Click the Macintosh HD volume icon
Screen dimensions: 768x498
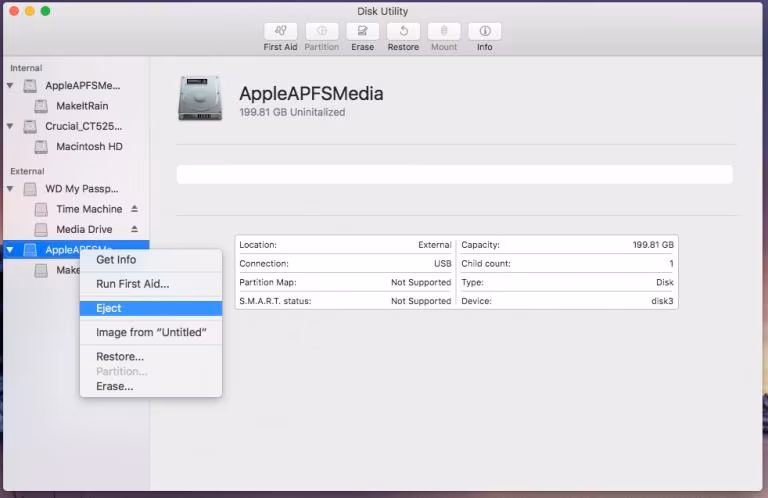tap(41, 147)
